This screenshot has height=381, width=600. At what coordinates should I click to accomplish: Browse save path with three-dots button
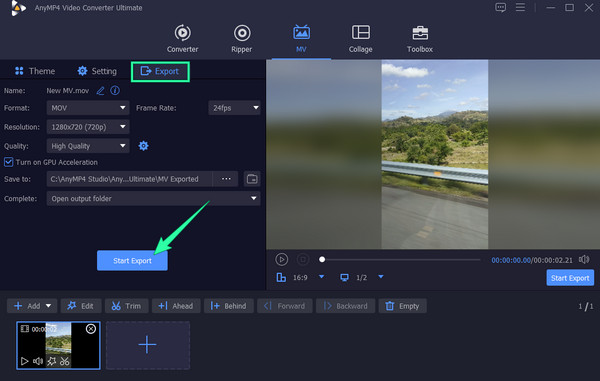pos(226,179)
